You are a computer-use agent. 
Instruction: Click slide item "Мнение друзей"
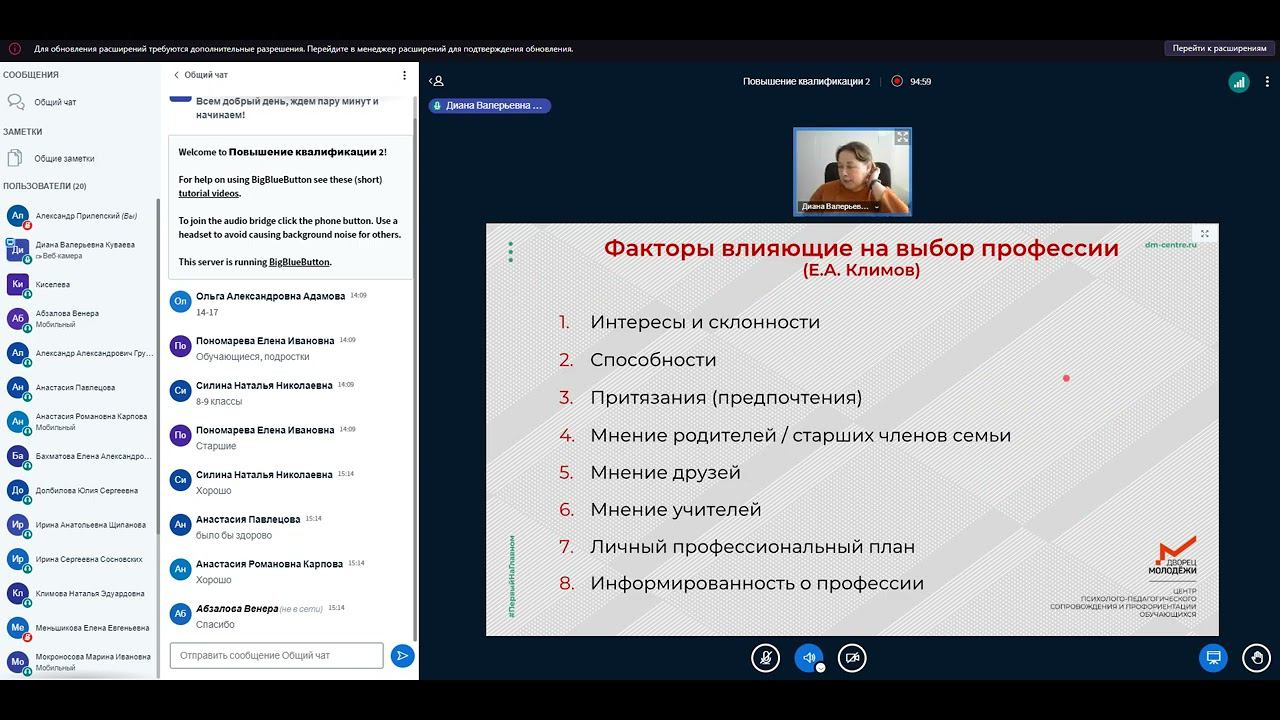[x=665, y=472]
